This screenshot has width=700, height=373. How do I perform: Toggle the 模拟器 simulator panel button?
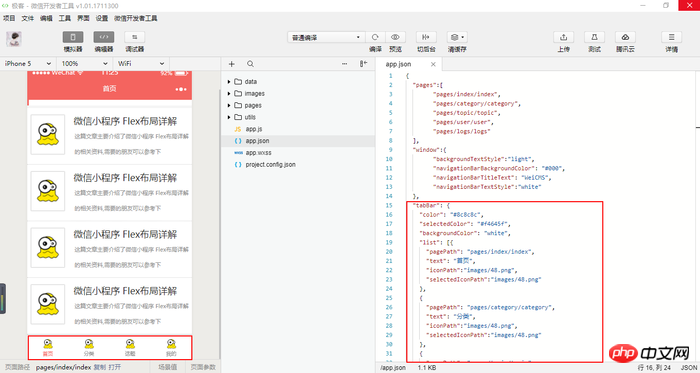(73, 37)
